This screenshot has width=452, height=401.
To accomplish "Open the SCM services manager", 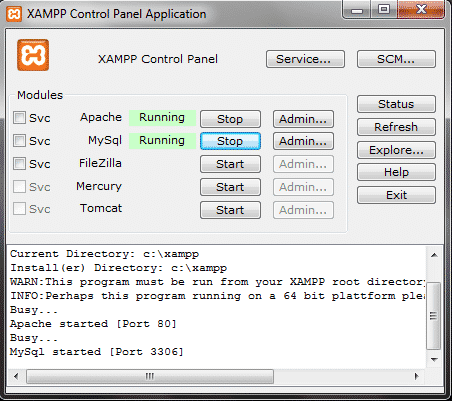I will pos(396,59).
